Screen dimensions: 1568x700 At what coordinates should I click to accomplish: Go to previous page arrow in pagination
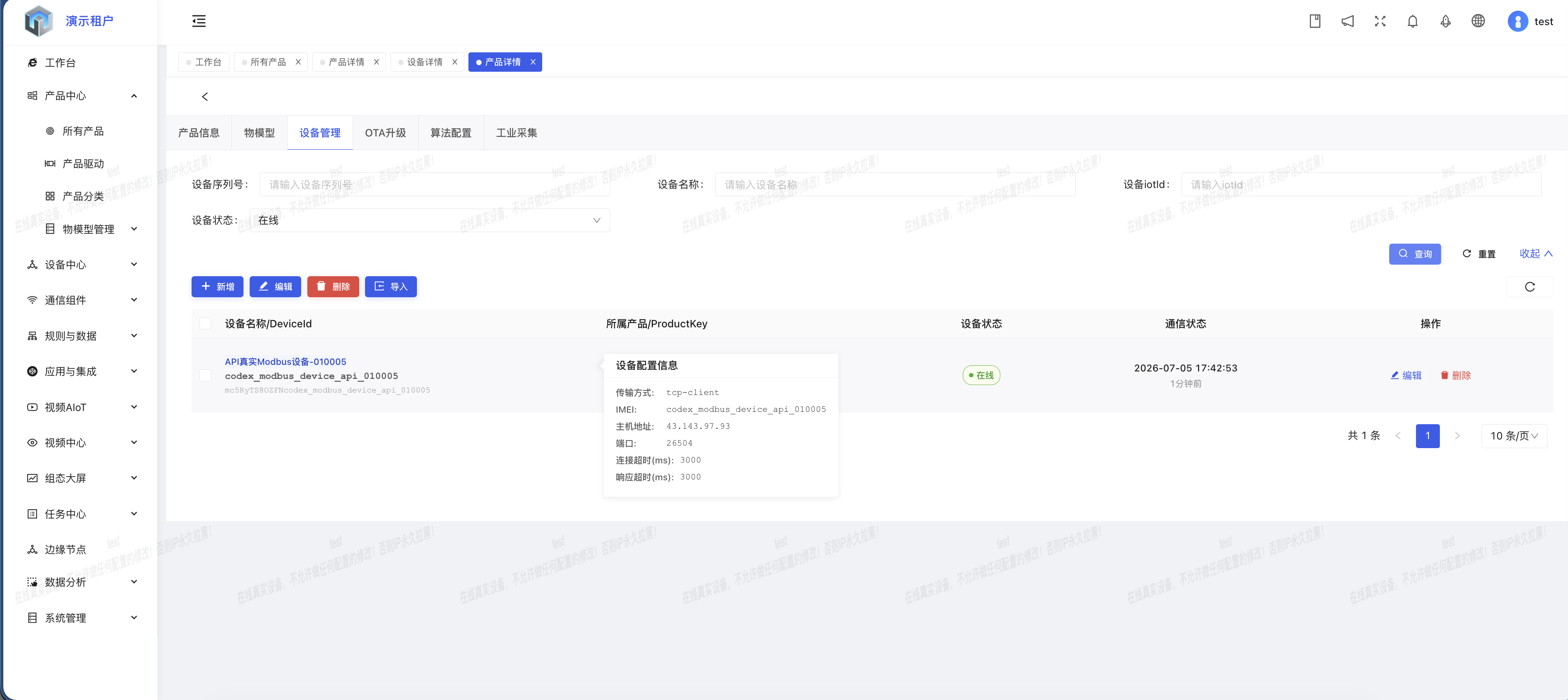click(1398, 436)
